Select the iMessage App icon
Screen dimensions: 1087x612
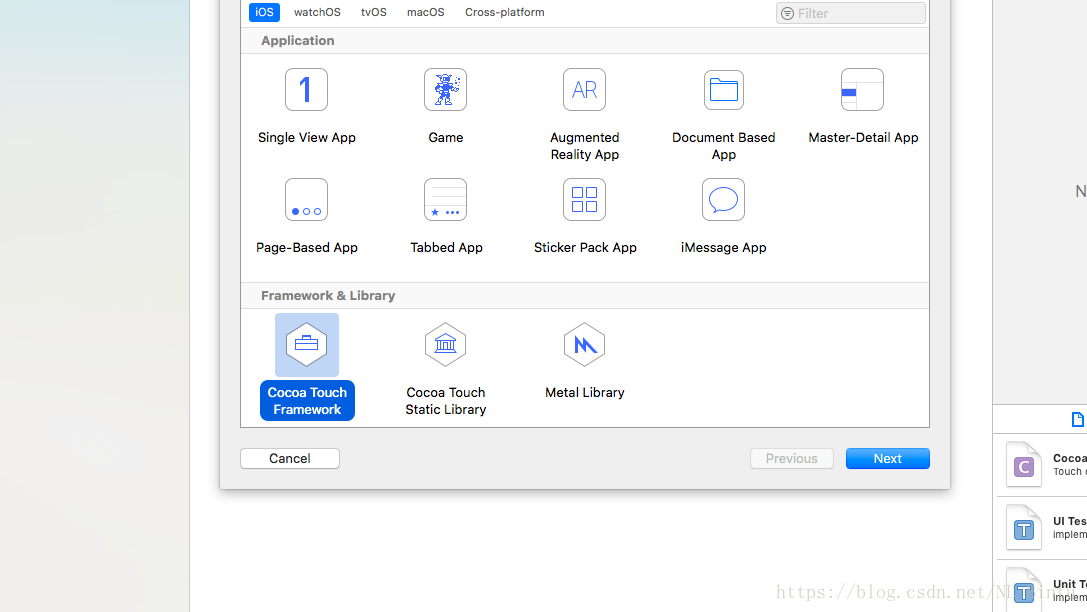(x=723, y=200)
